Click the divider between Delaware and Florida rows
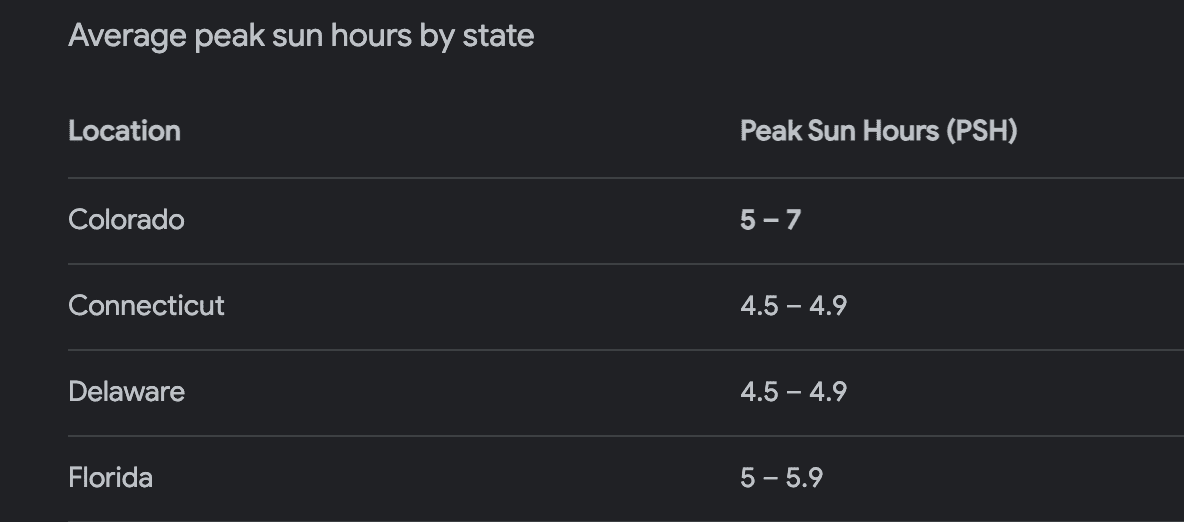Screen dimensions: 1184x522 pos(626,436)
